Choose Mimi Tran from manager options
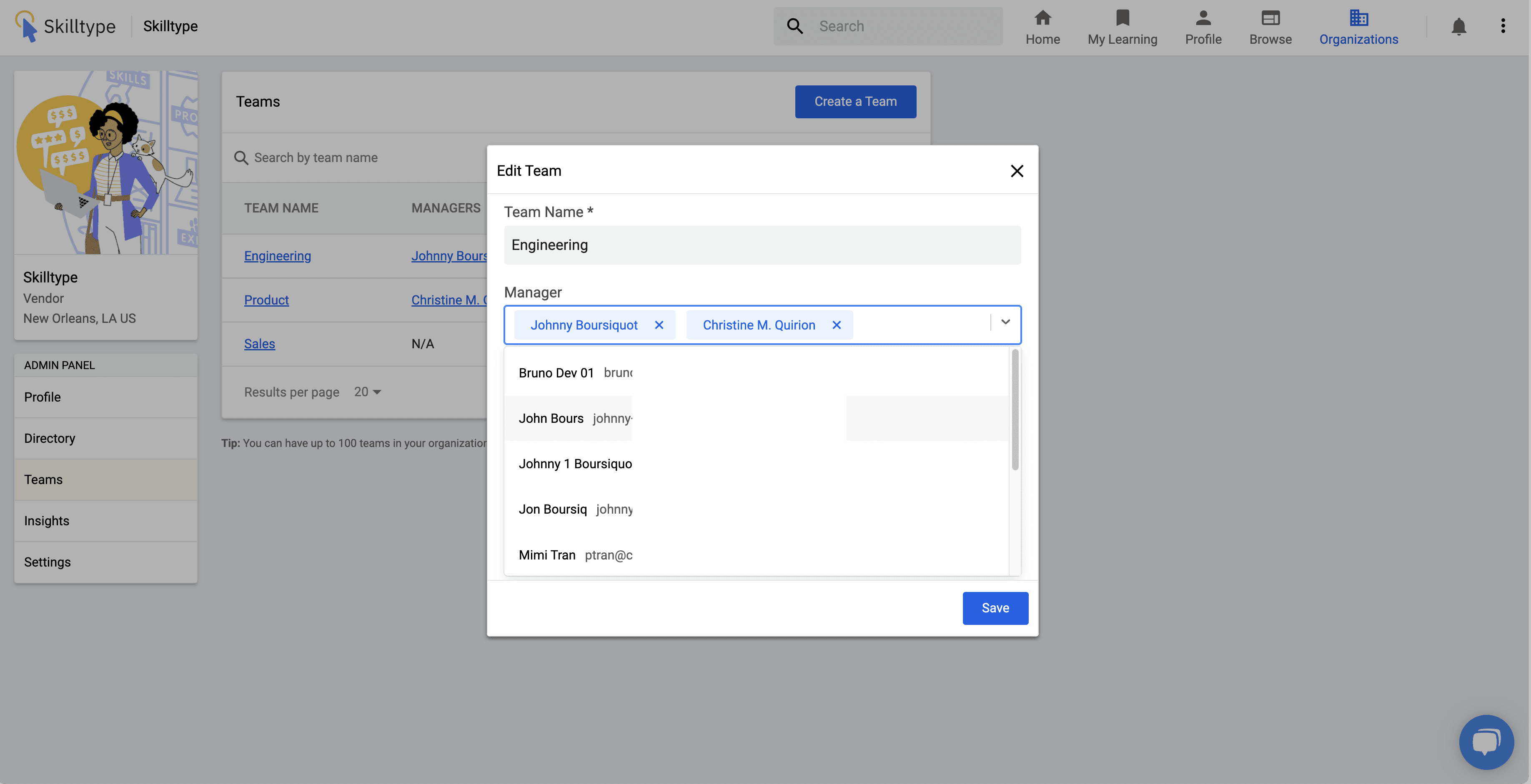This screenshot has height=784, width=1531. click(547, 555)
